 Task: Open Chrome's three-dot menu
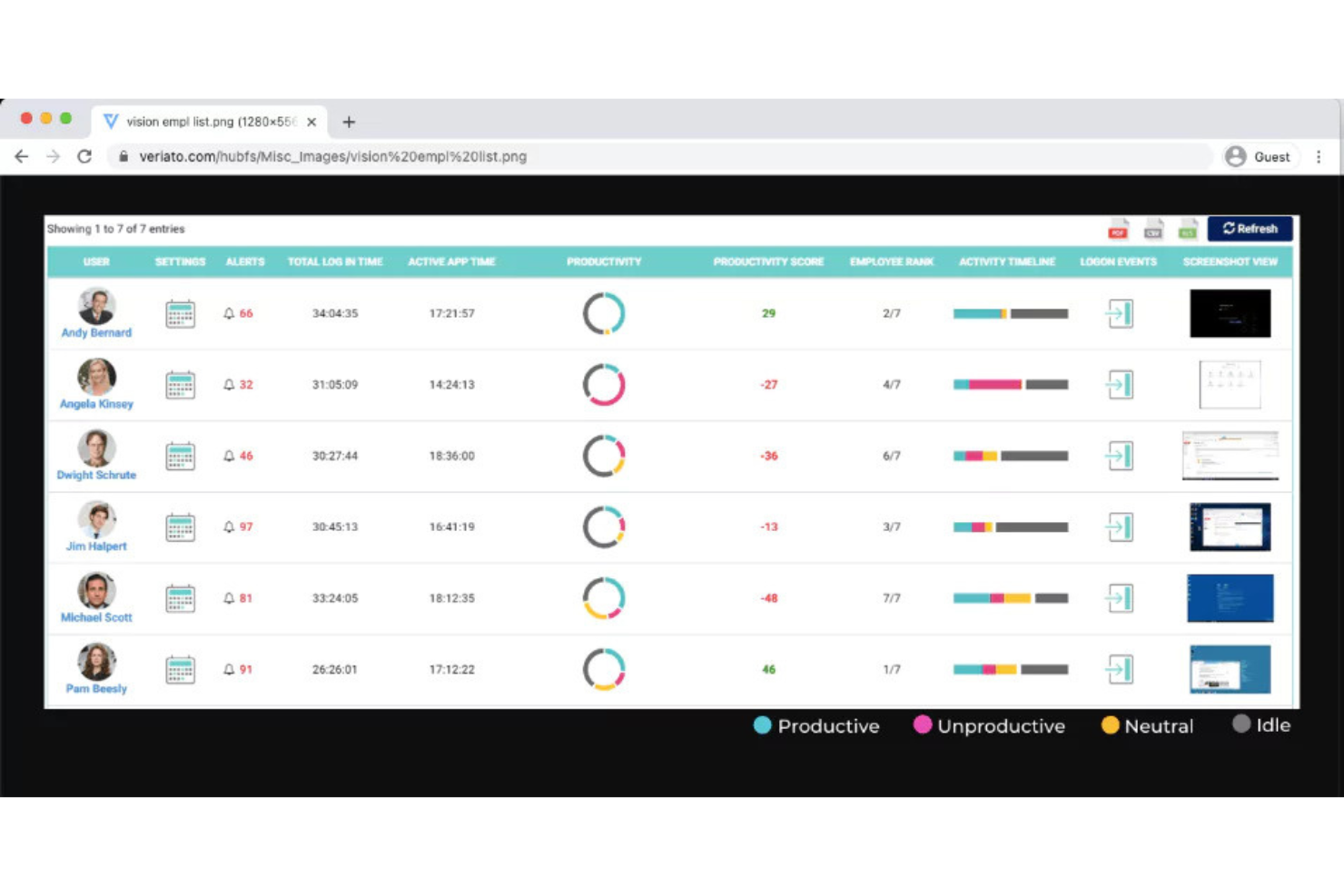[x=1319, y=156]
